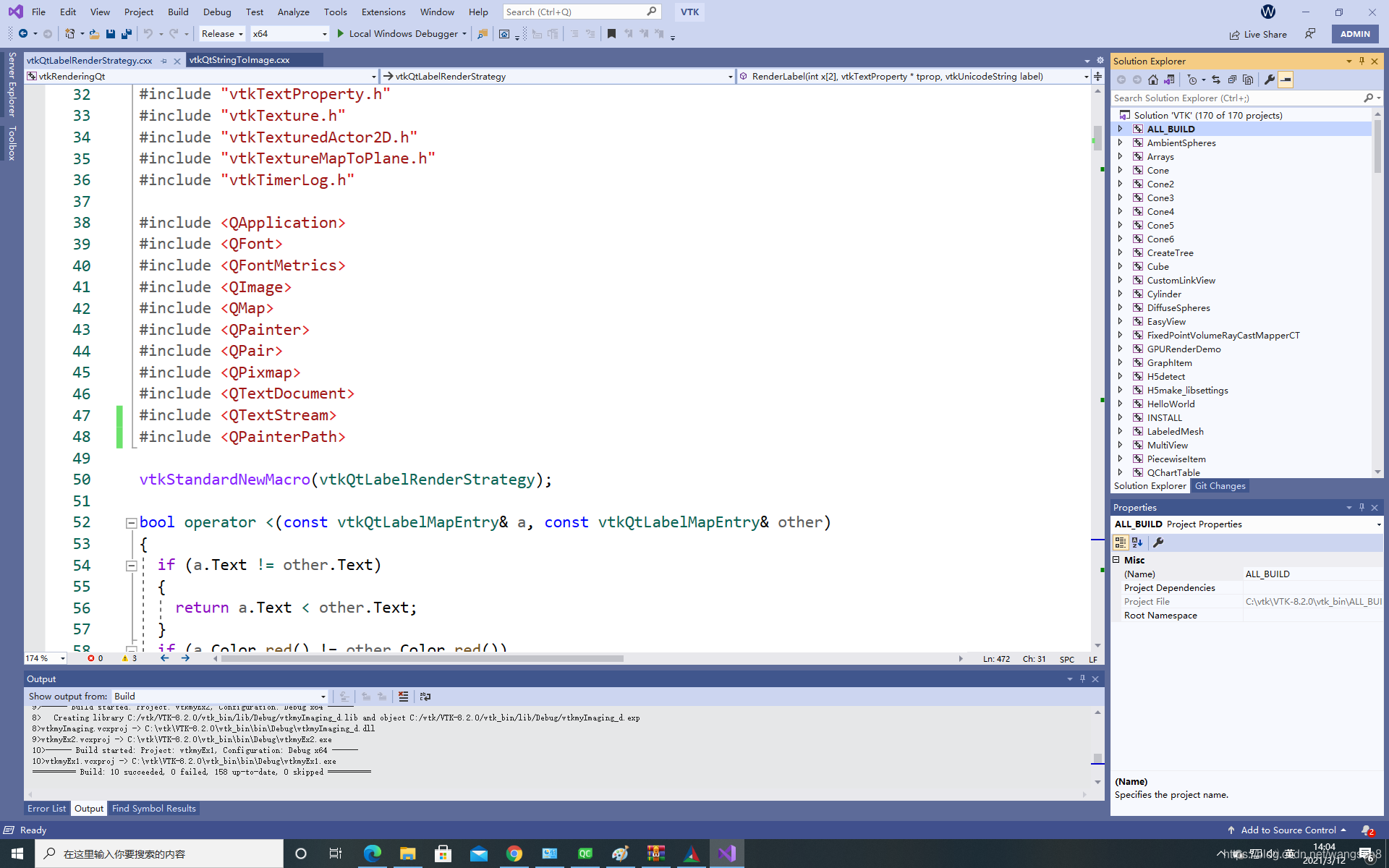Expand the HelloWorld project node

click(1121, 404)
